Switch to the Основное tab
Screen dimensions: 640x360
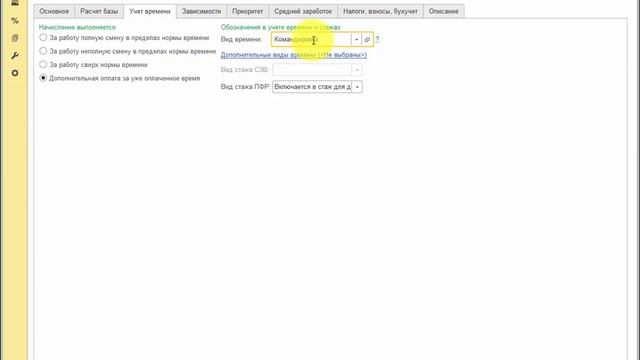(54, 11)
